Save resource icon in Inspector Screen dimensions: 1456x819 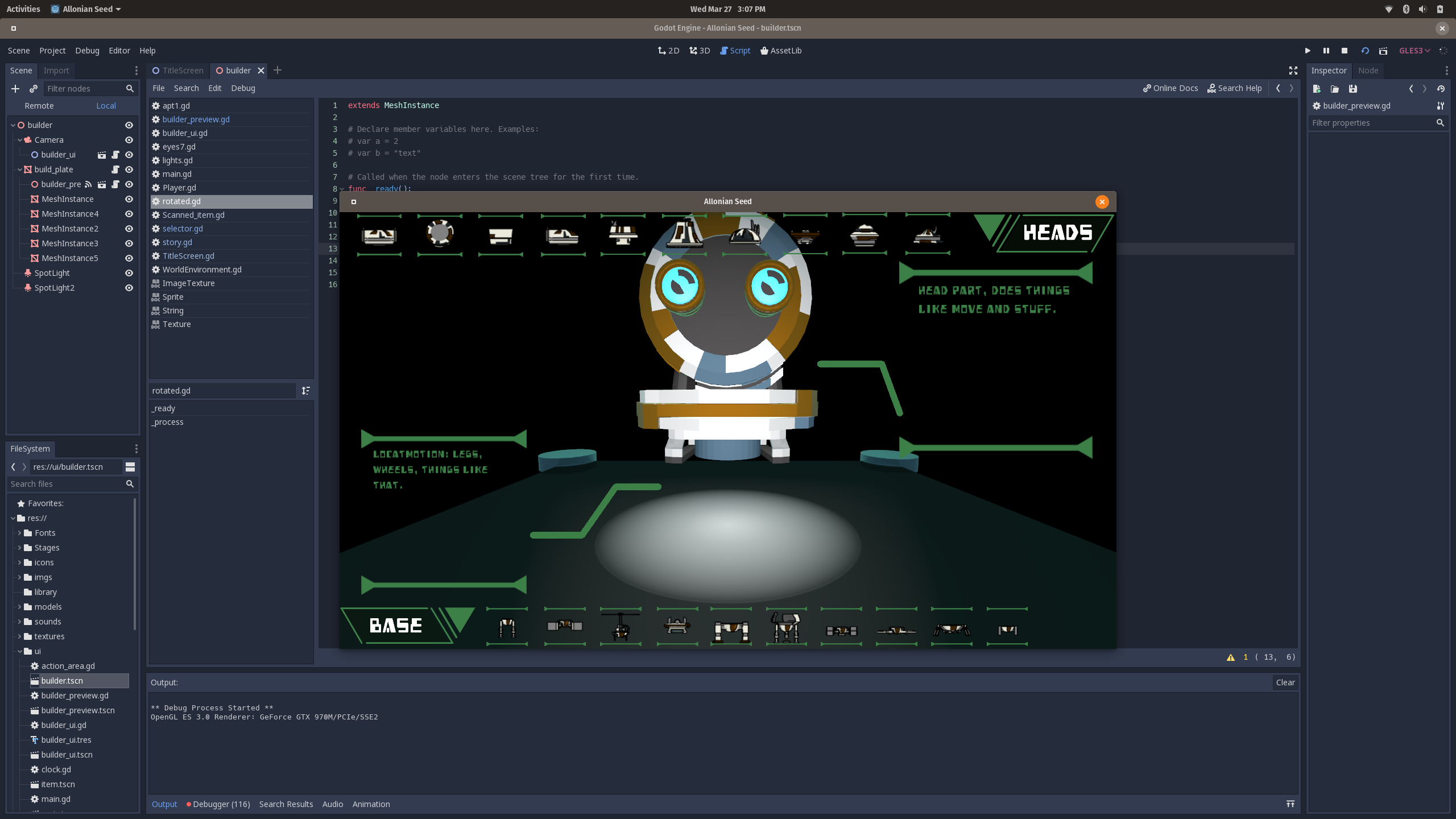[x=1353, y=89]
